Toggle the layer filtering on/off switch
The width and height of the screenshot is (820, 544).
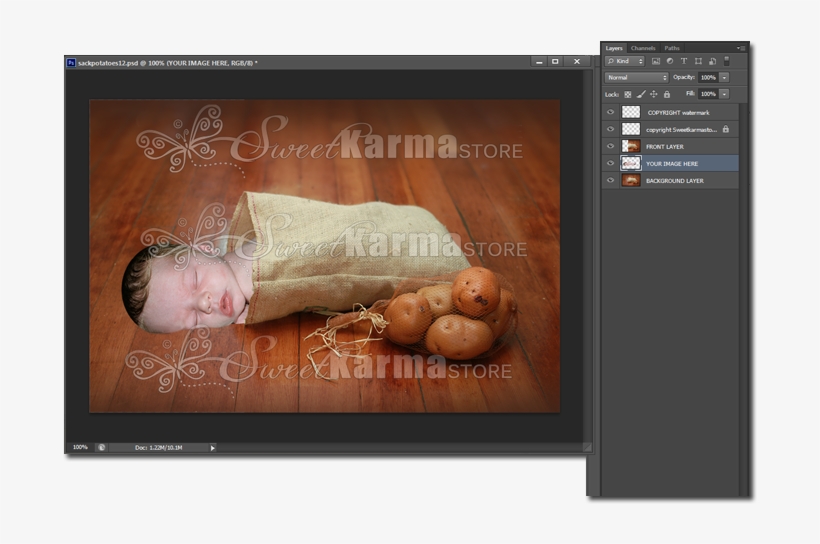[x=726, y=61]
